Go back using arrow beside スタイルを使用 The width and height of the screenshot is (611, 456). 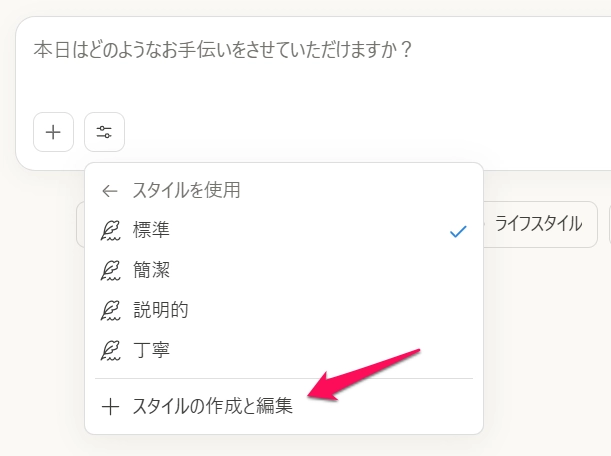pos(110,191)
